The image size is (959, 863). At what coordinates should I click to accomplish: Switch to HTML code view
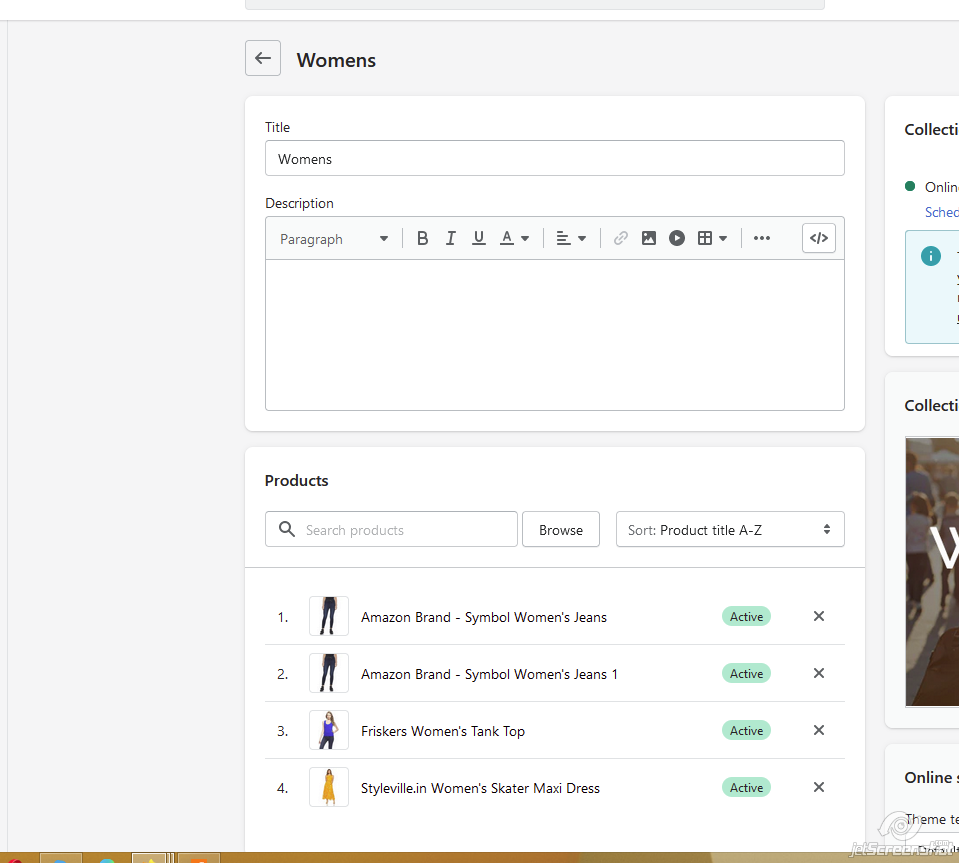[x=819, y=238]
